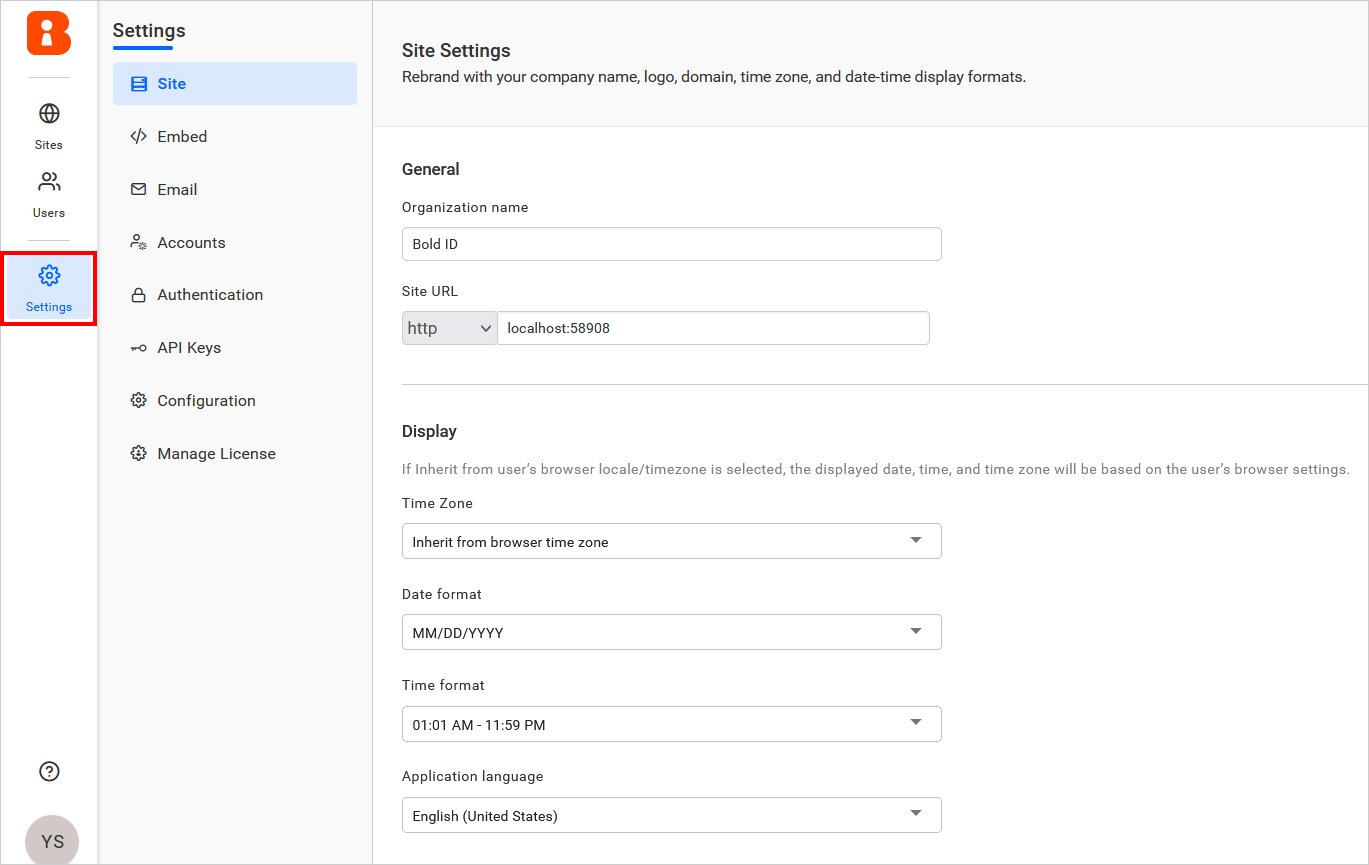The width and height of the screenshot is (1369, 865).
Task: Open Manage License page
Action: pyautogui.click(x=216, y=454)
